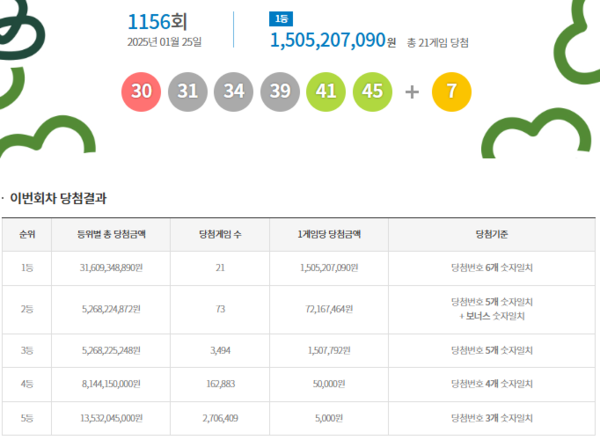The image size is (600, 440).
Task: Click the 162,883 winning games cell
Action: tap(220, 384)
